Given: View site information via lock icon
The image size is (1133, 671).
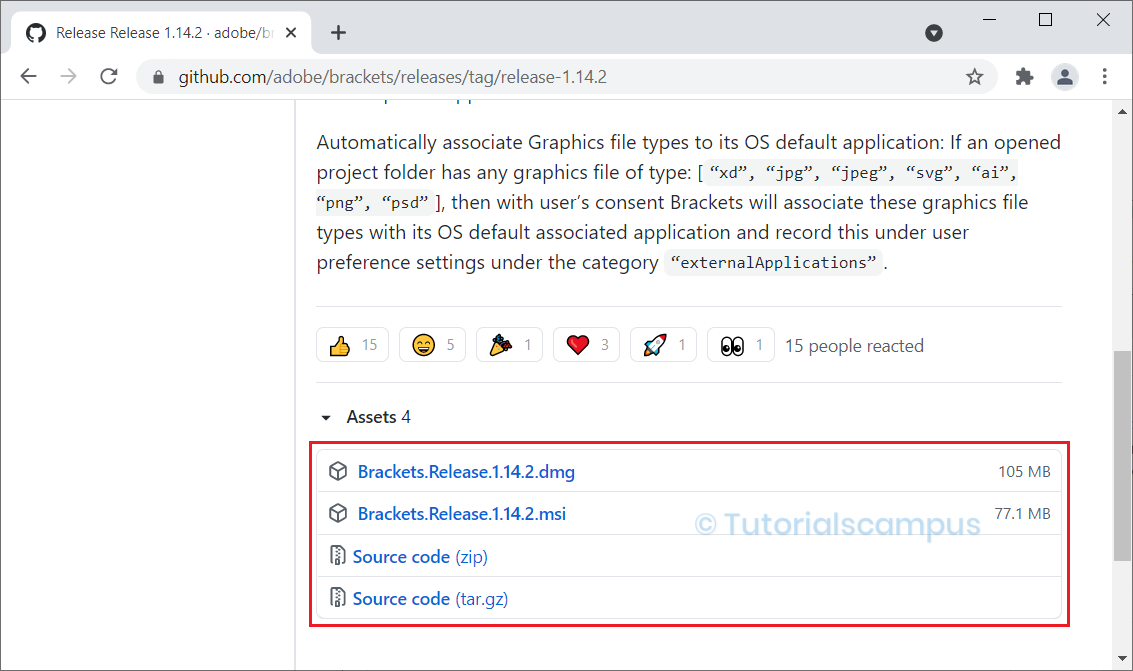Looking at the screenshot, I should pos(158,77).
